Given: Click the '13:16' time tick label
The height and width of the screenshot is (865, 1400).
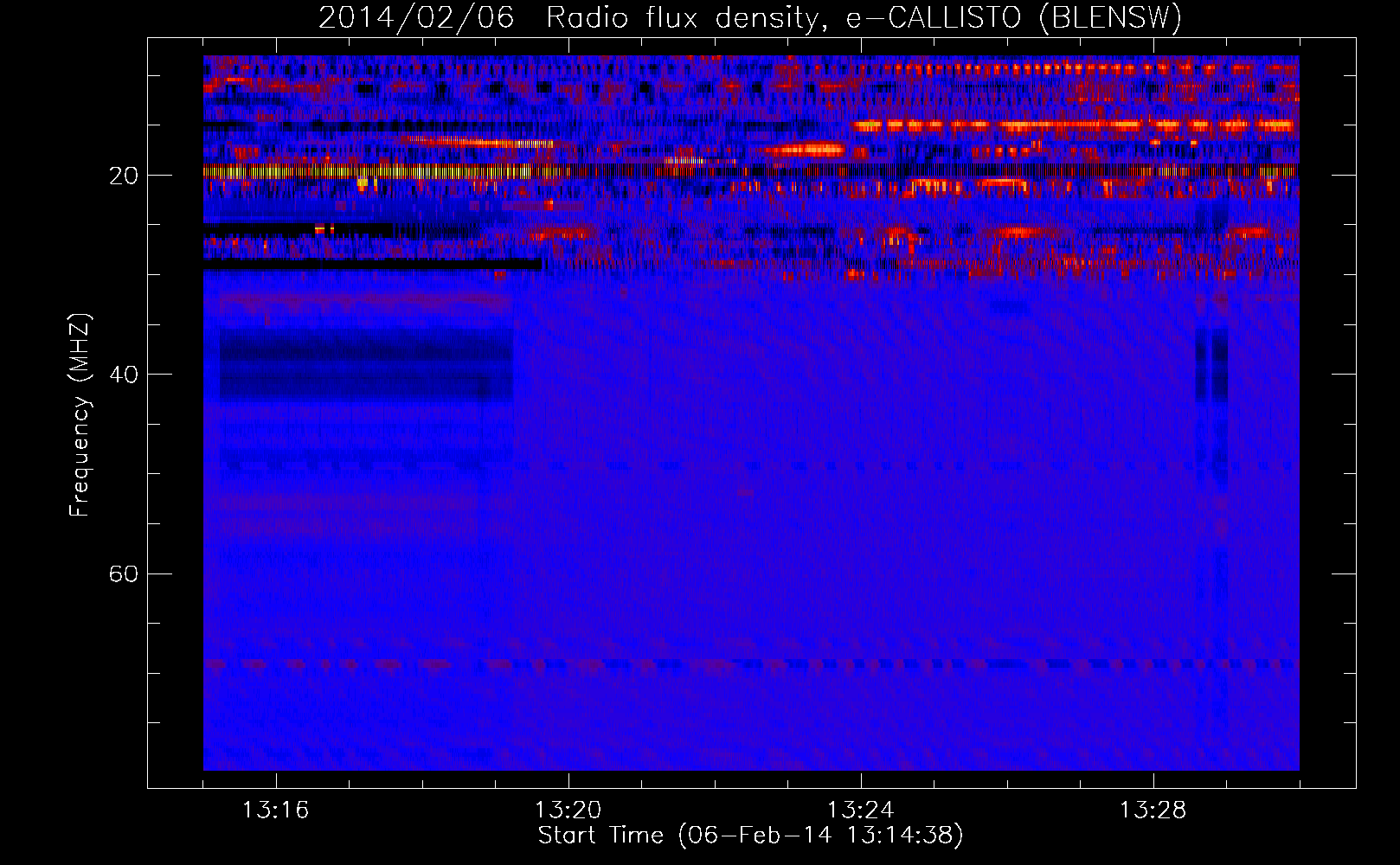Looking at the screenshot, I should pyautogui.click(x=275, y=811).
